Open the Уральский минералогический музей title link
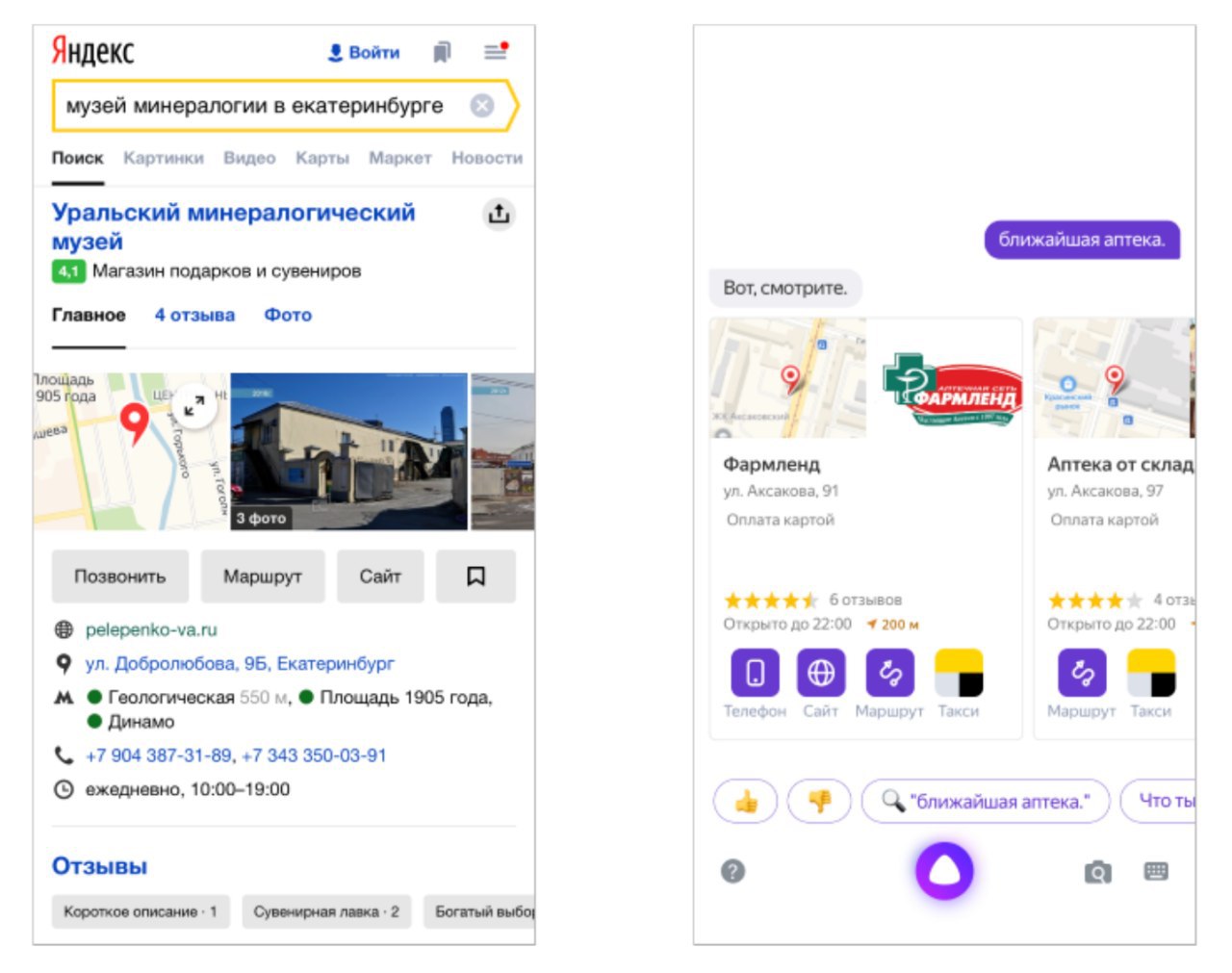The width and height of the screenshot is (1232, 973). [x=233, y=226]
